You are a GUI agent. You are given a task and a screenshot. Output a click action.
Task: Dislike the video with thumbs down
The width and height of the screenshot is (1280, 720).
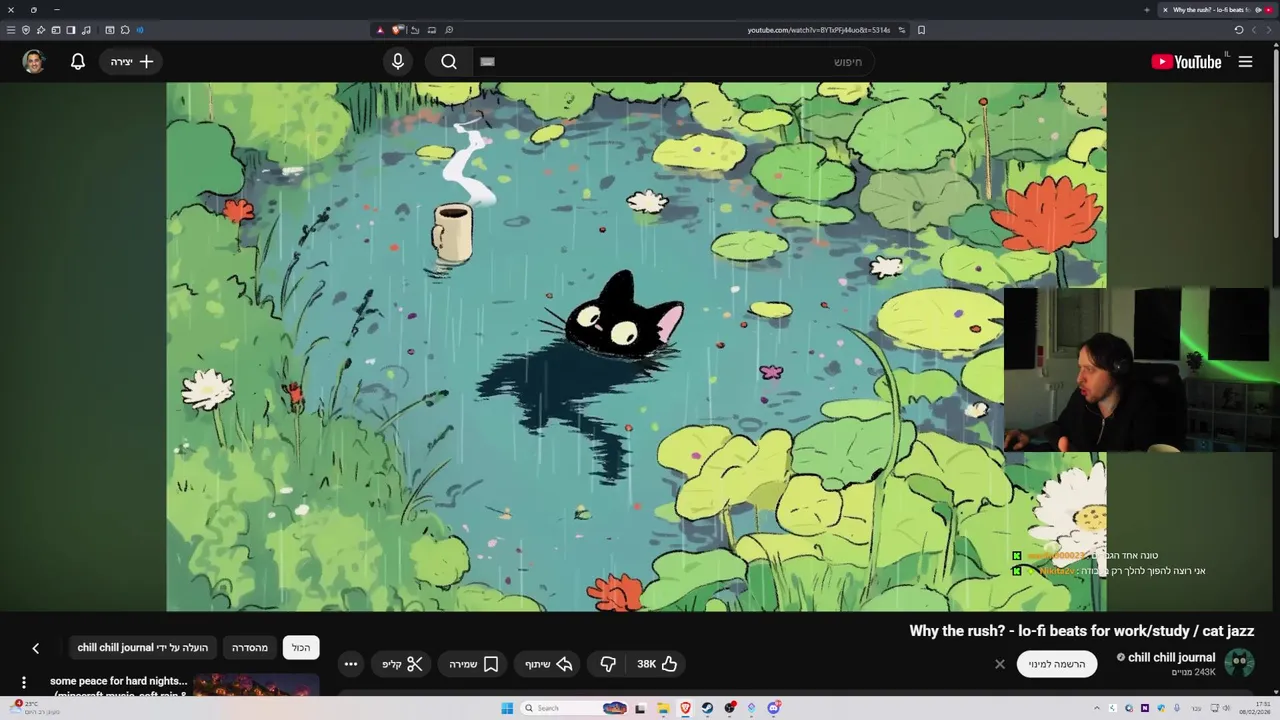[608, 664]
